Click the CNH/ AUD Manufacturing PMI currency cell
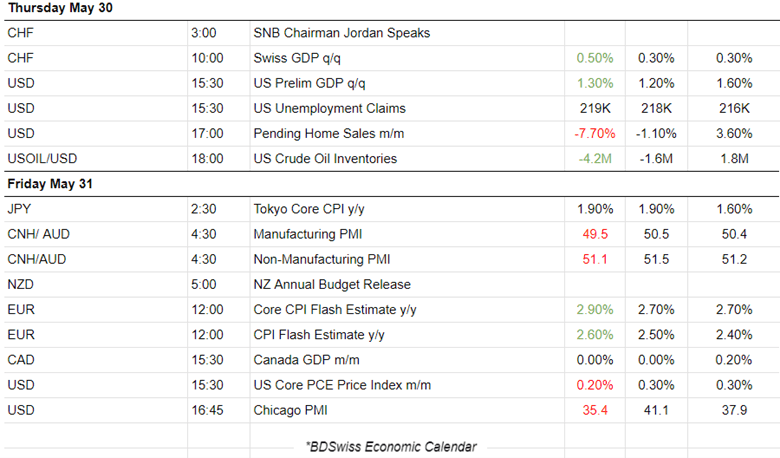This screenshot has width=780, height=458. point(38,234)
